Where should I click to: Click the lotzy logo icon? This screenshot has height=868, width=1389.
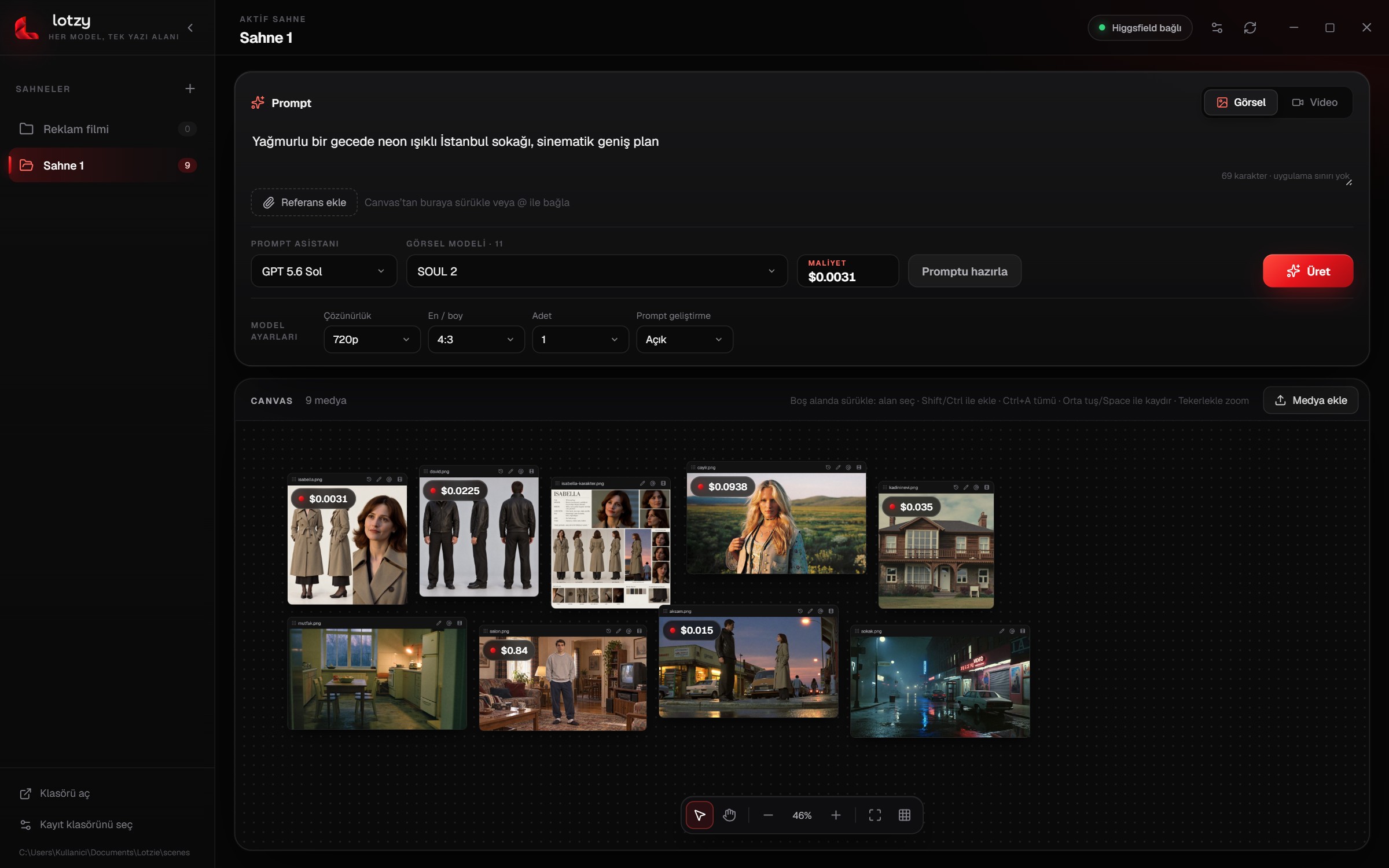click(x=27, y=28)
